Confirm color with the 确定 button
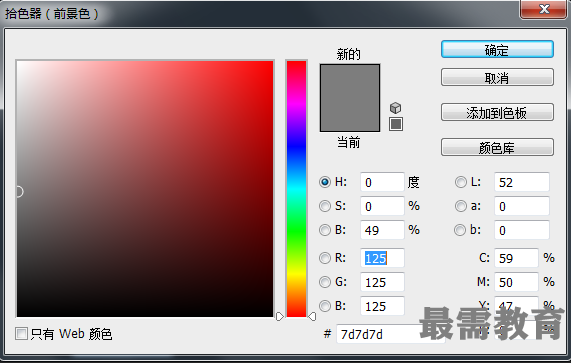Viewport: 571px width, 363px height. [497, 50]
